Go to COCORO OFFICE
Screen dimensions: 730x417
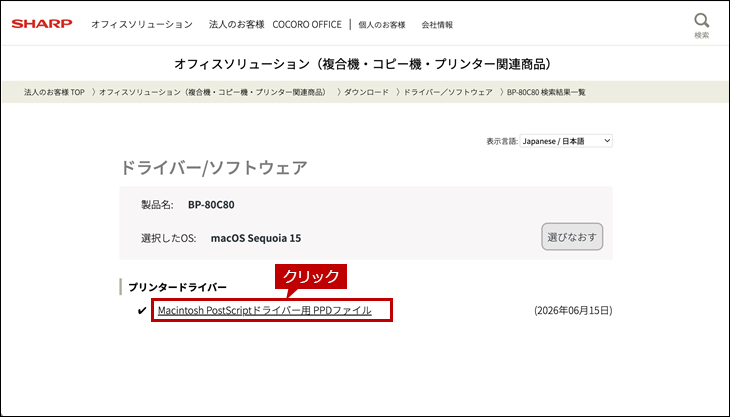pos(307,24)
